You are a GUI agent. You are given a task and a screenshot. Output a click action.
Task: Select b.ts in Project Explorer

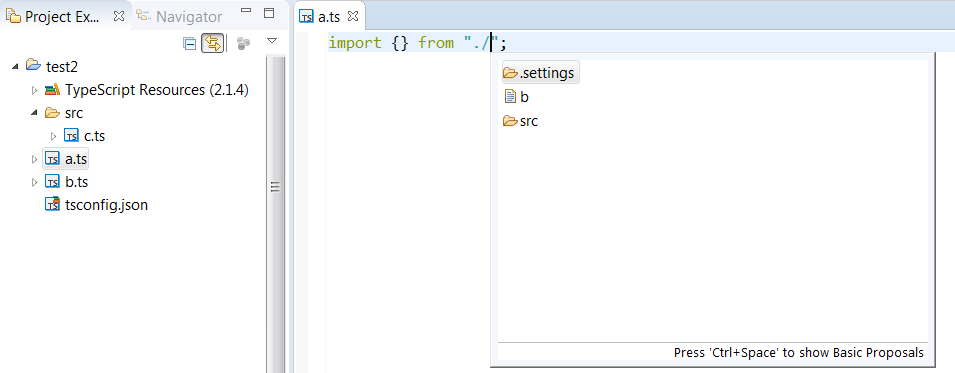pyautogui.click(x=77, y=182)
